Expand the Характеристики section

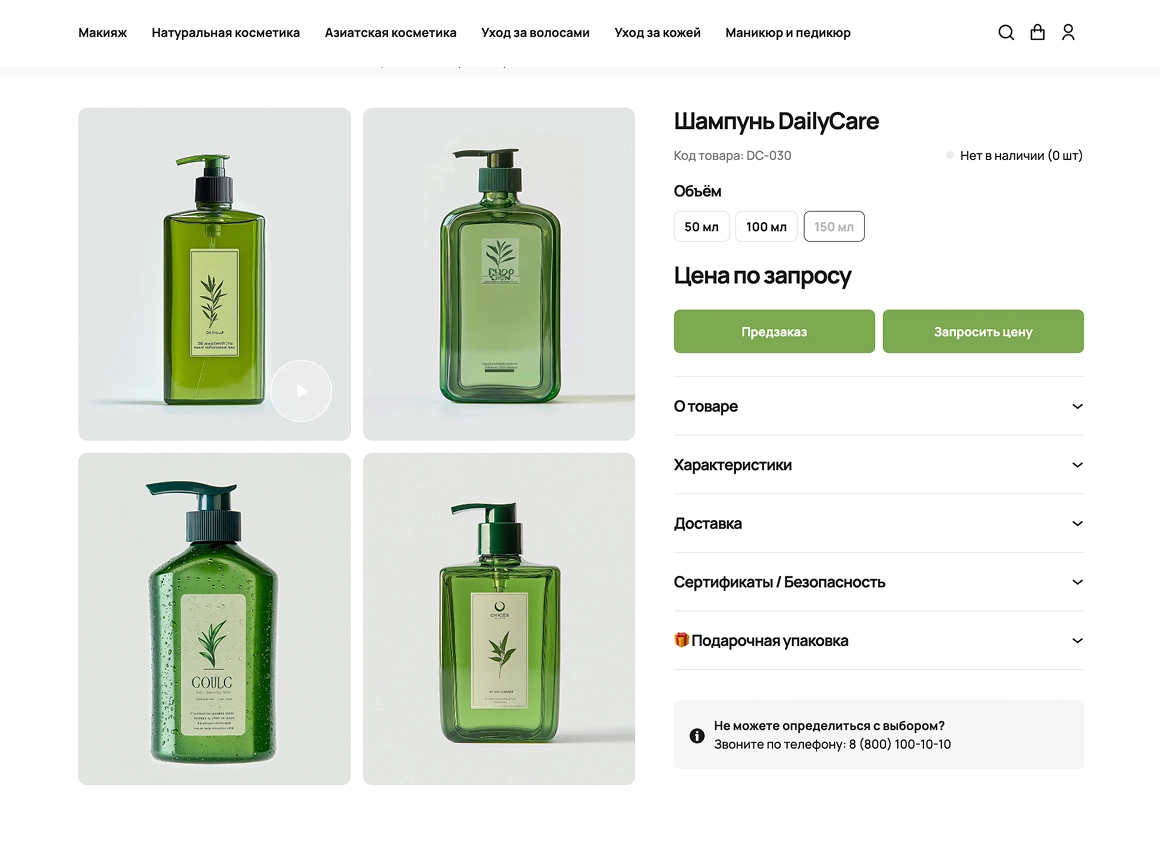coord(878,465)
